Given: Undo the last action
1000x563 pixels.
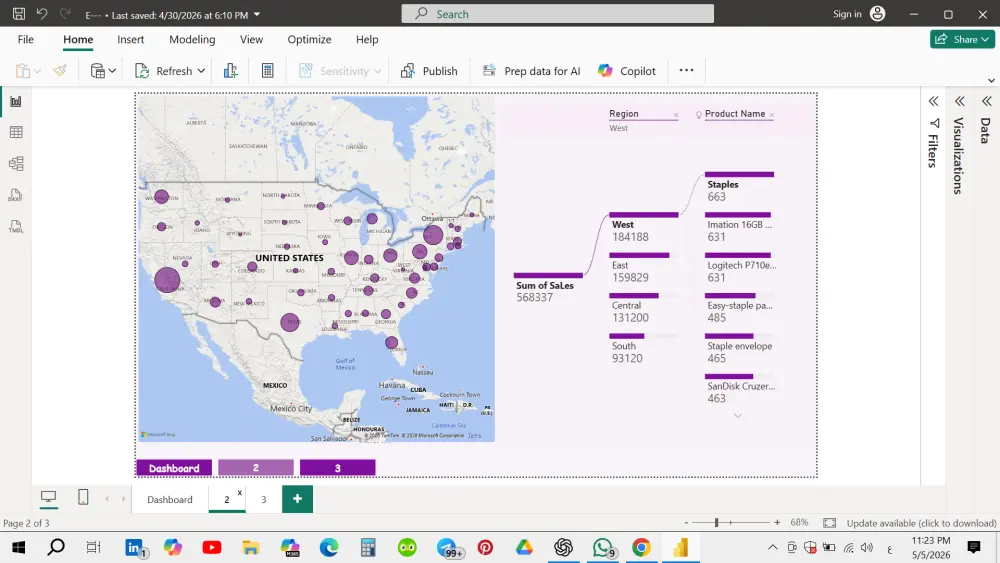Looking at the screenshot, I should coord(42,13).
